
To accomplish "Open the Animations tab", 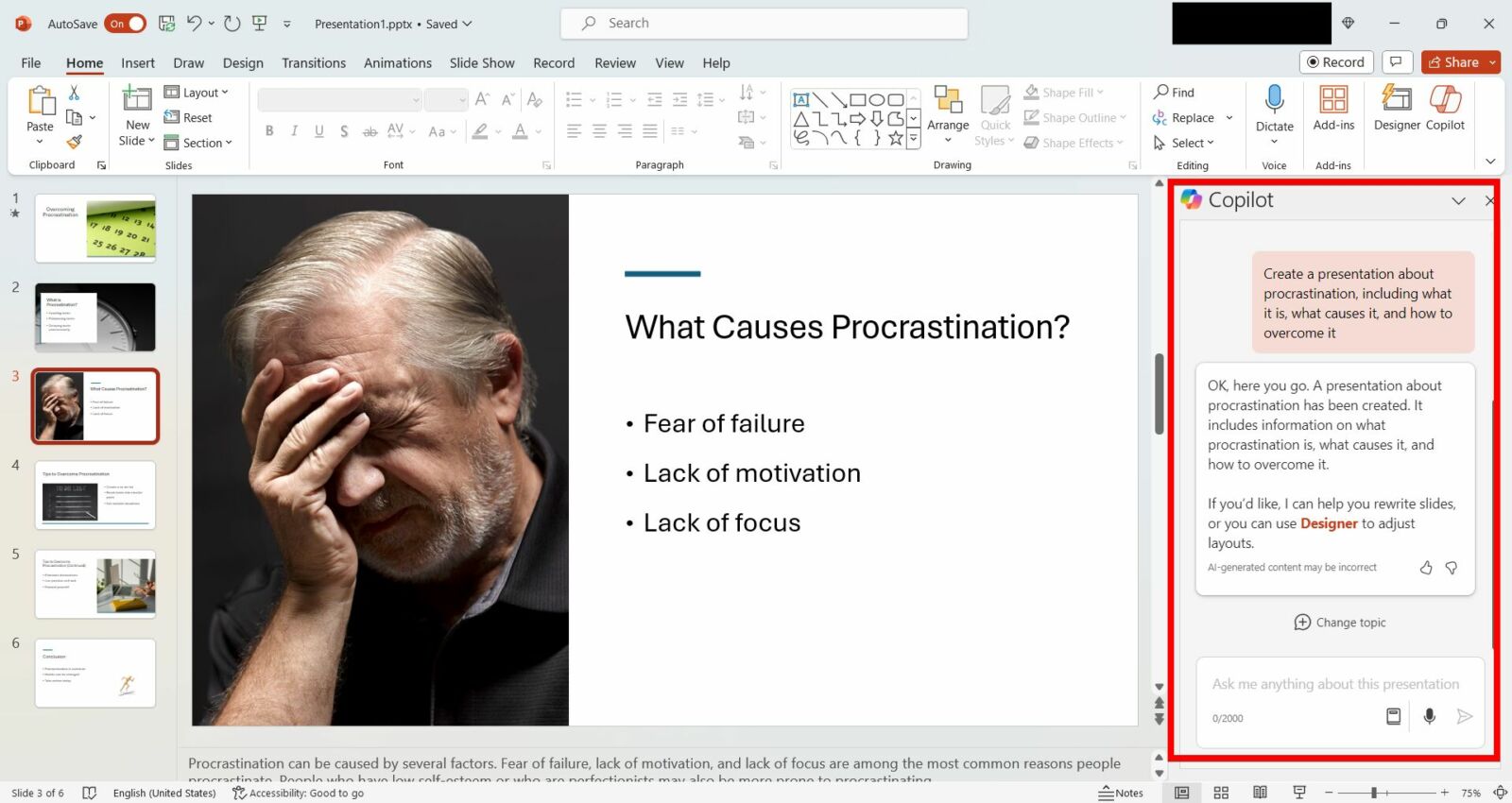I will (x=398, y=62).
